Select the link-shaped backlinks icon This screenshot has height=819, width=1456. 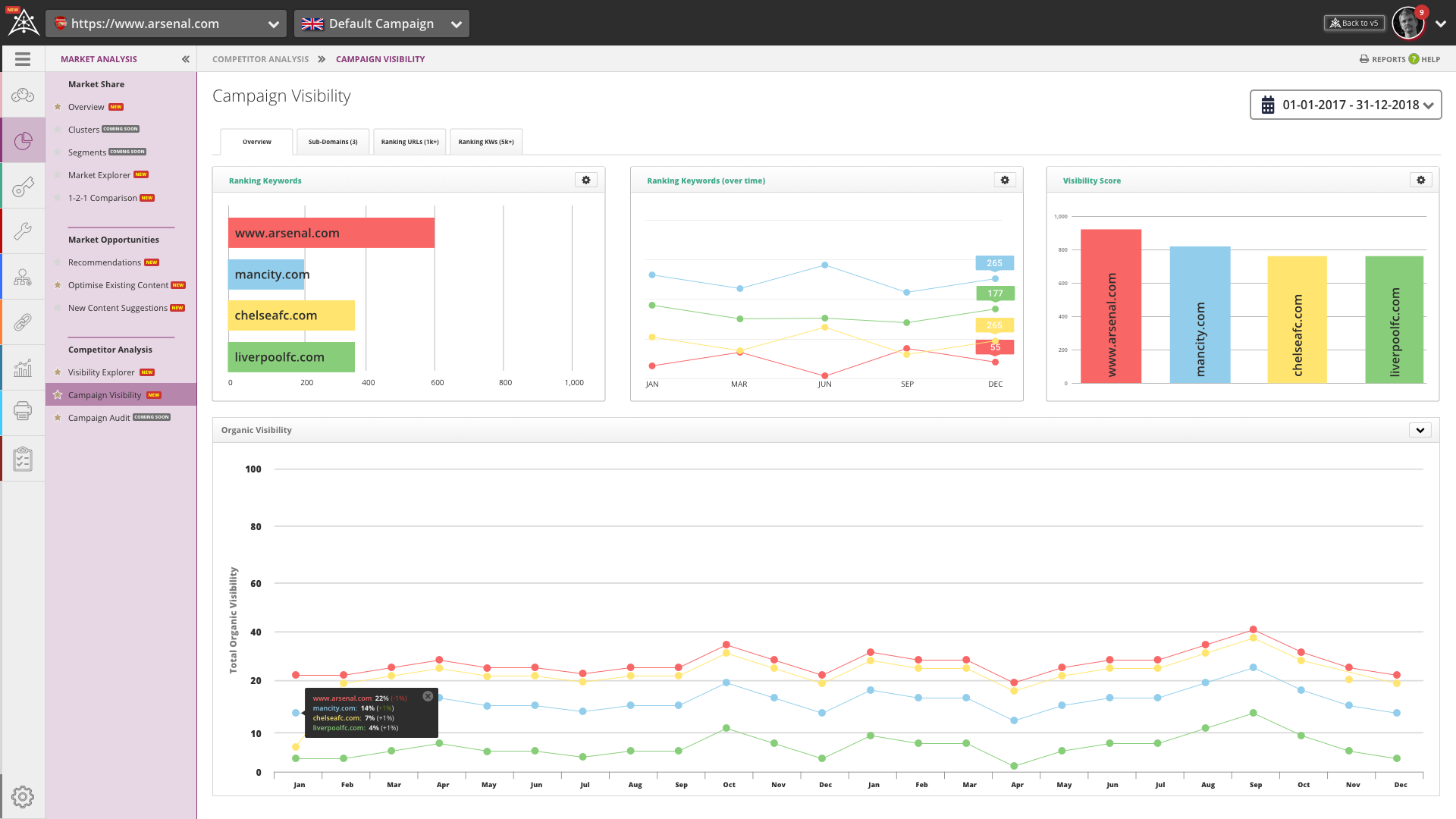23,322
